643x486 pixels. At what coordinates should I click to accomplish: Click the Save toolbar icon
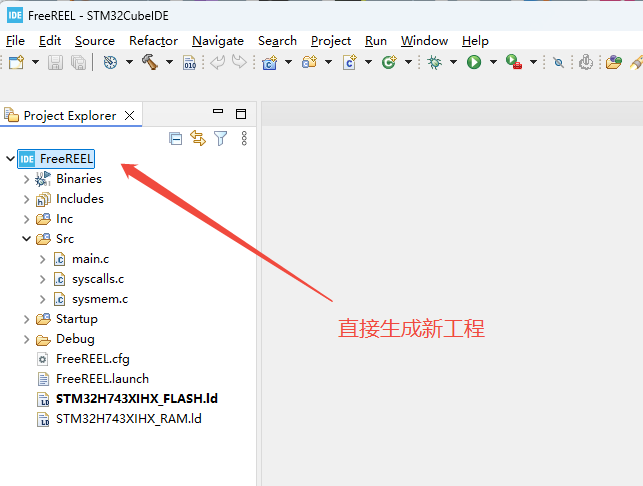[x=55, y=62]
